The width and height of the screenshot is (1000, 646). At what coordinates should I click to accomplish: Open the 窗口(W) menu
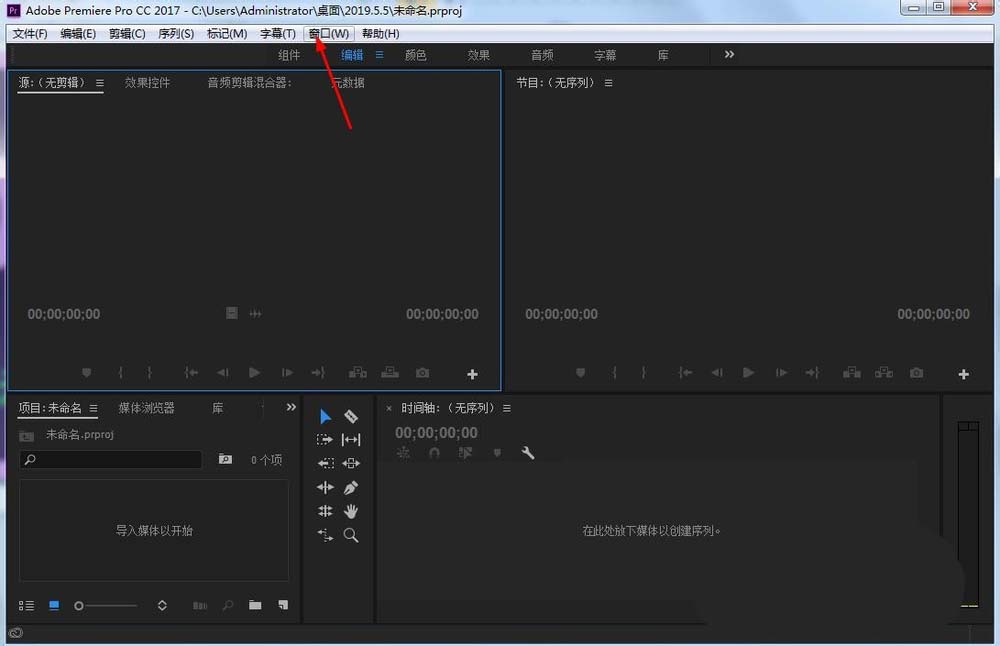[x=329, y=33]
